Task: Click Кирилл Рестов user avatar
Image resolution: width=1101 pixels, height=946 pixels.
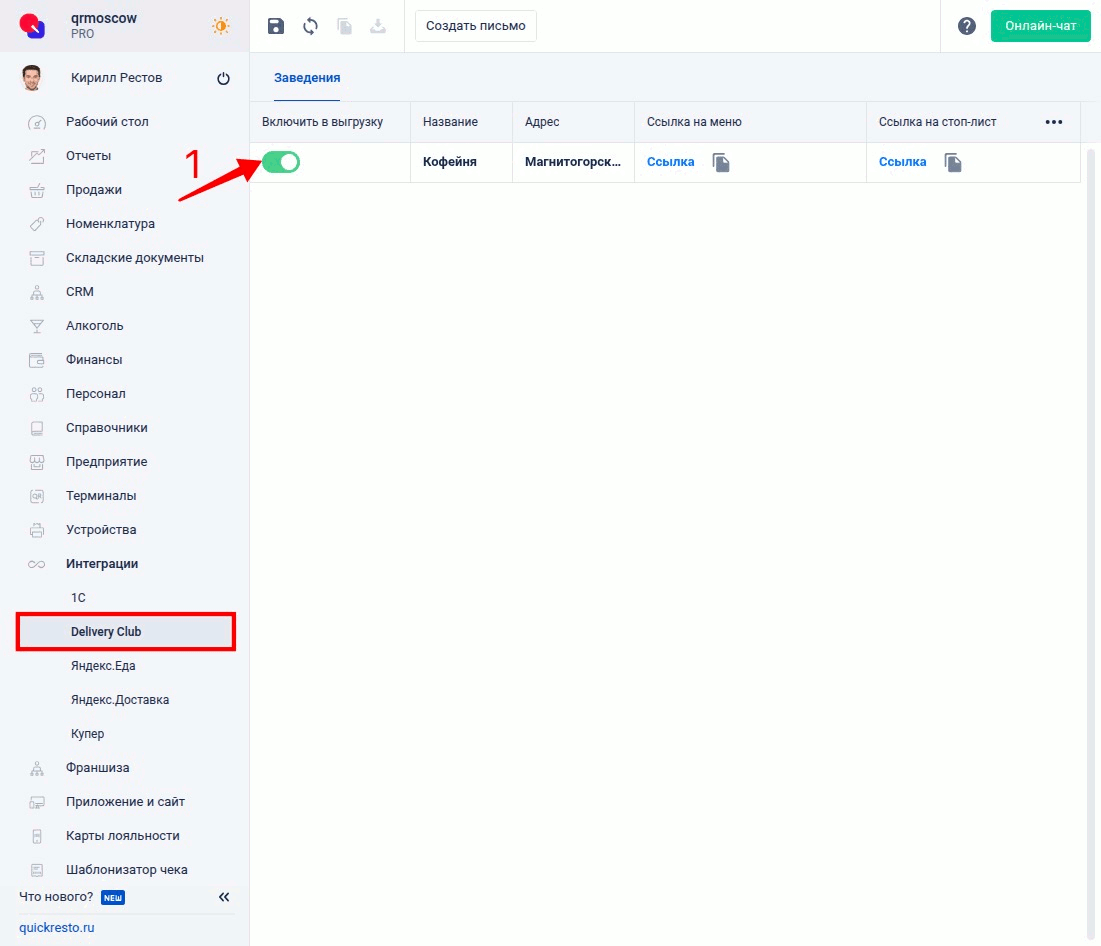Action: click(32, 78)
